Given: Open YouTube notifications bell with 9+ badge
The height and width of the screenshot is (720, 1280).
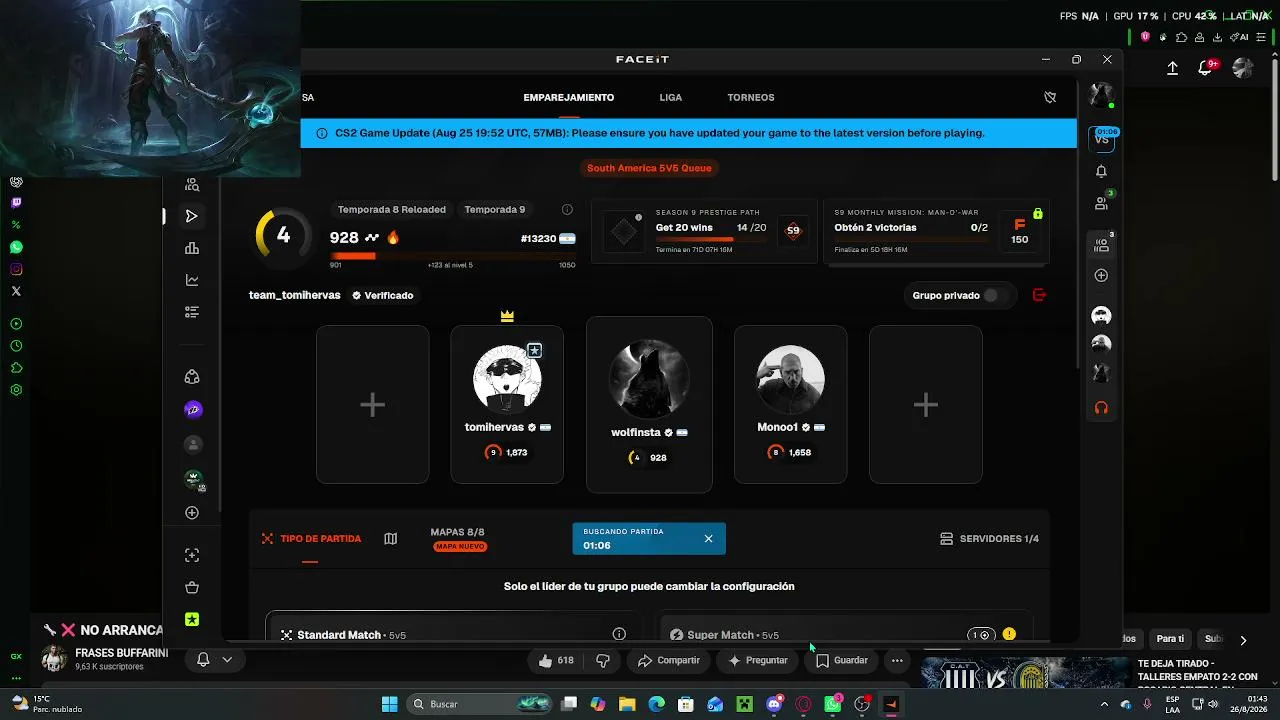Looking at the screenshot, I should click(1206, 68).
